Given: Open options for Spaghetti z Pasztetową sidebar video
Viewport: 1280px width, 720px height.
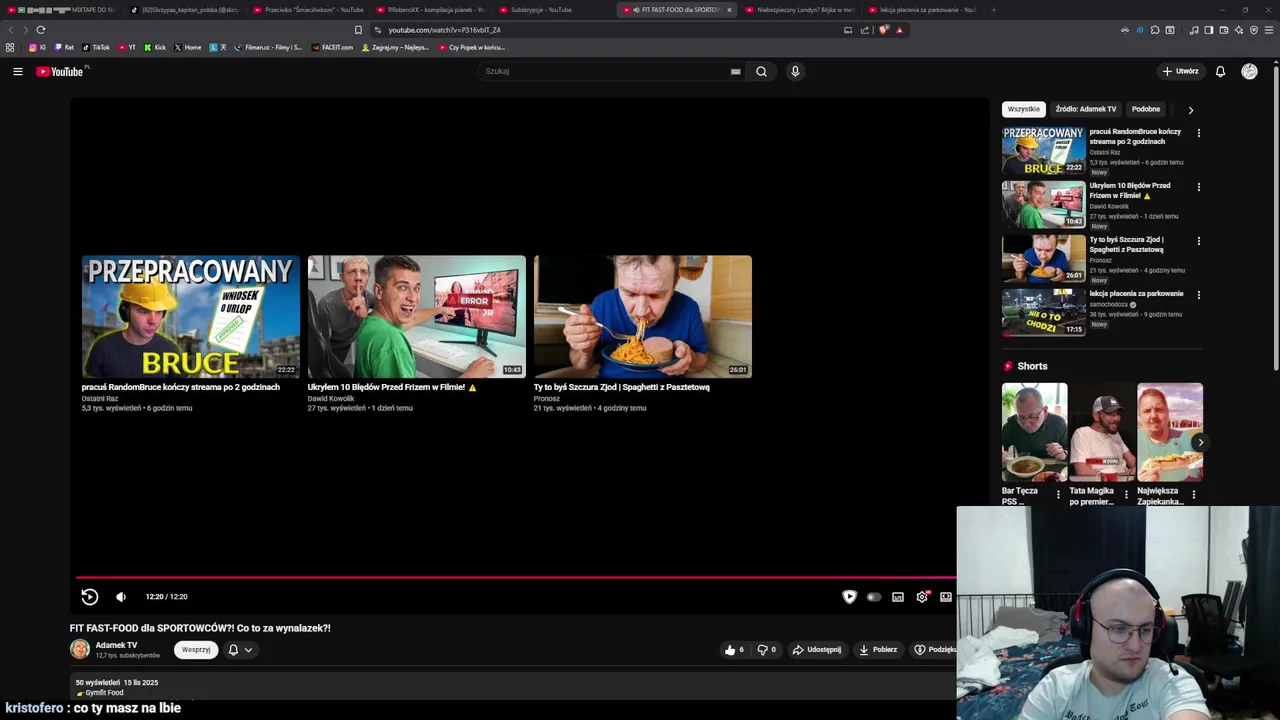Looking at the screenshot, I should 1199,241.
